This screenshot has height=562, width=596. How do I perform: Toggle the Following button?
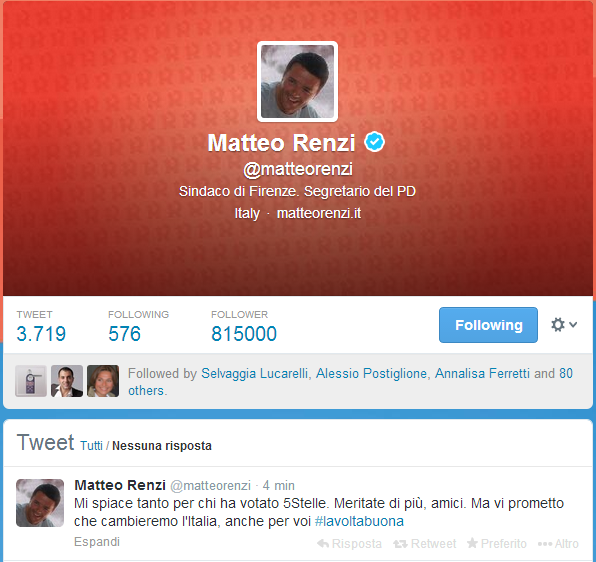[488, 325]
